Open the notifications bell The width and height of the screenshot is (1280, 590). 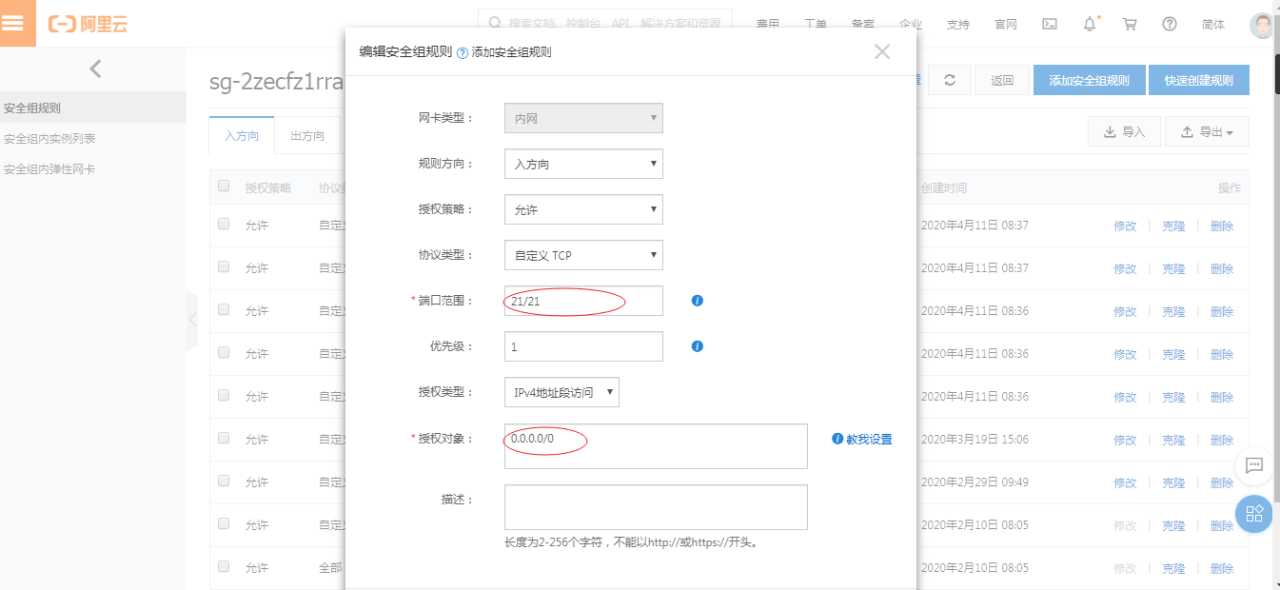1089,22
